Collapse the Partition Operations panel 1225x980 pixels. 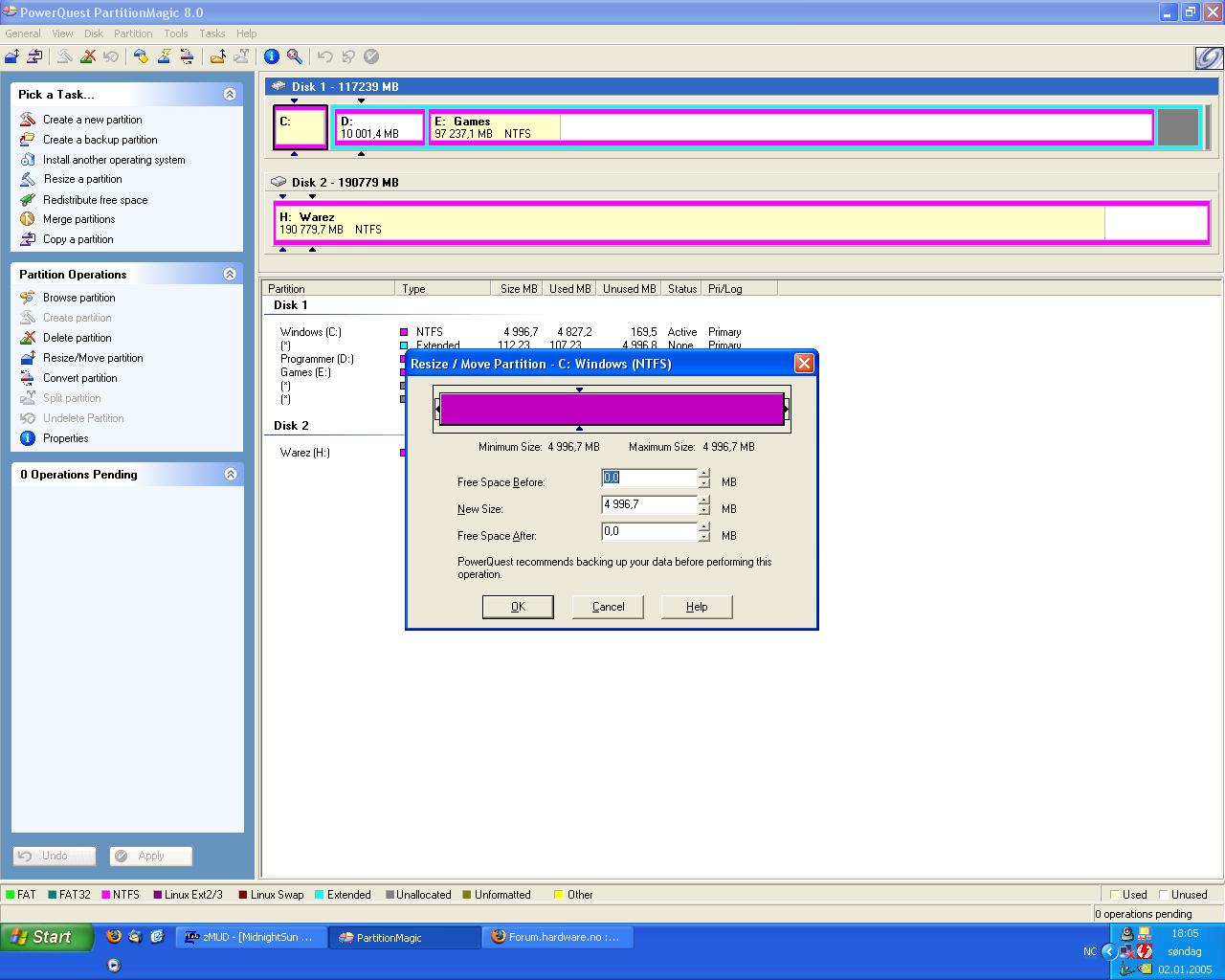click(230, 274)
